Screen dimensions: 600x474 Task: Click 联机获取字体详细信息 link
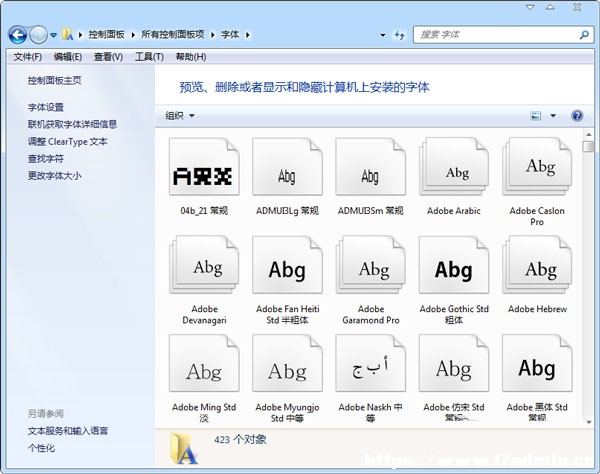click(72, 124)
